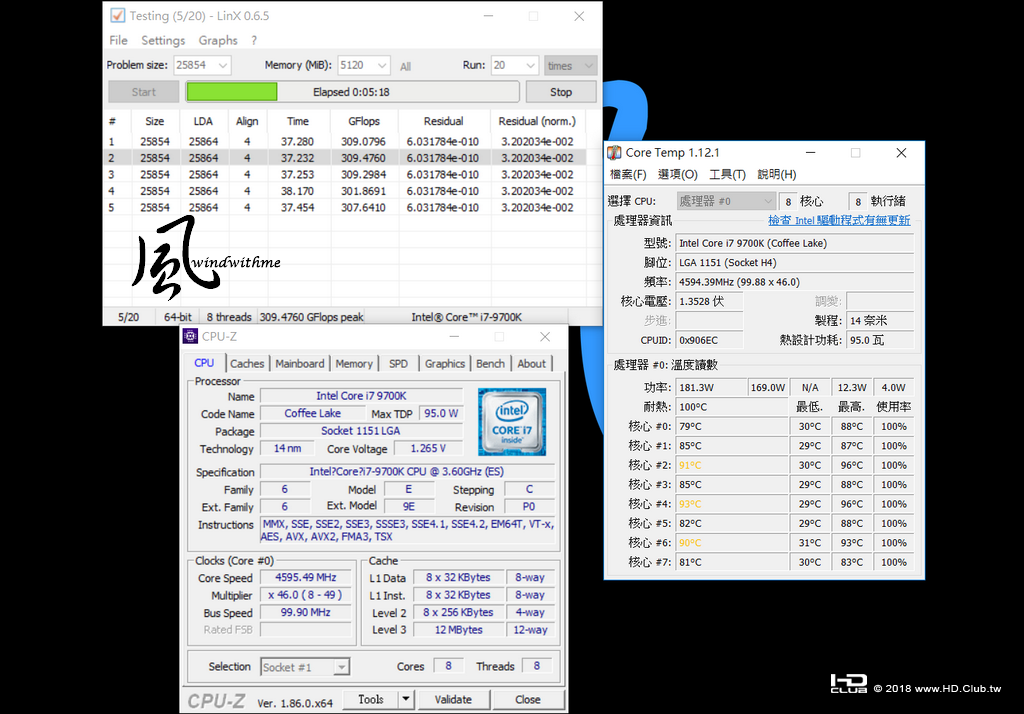The image size is (1024, 714).
Task: Click the Close button in CPU-Z
Action: pos(528,699)
